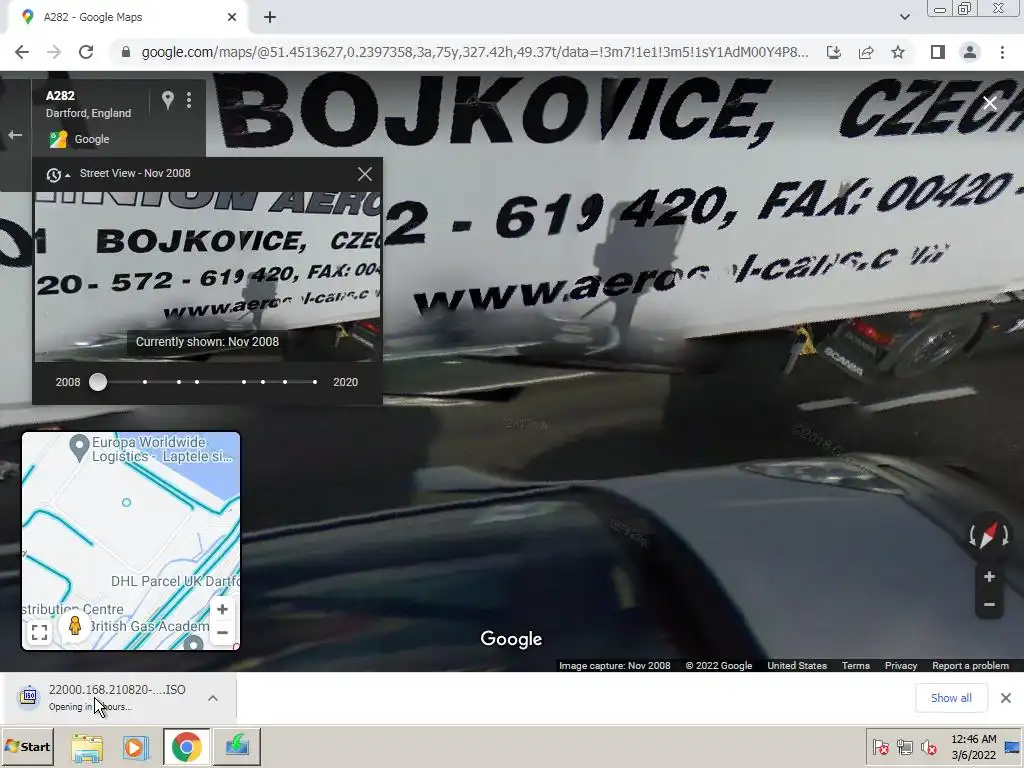The image size is (1024, 768).
Task: Click the installer icon on taskbar
Action: [236, 747]
